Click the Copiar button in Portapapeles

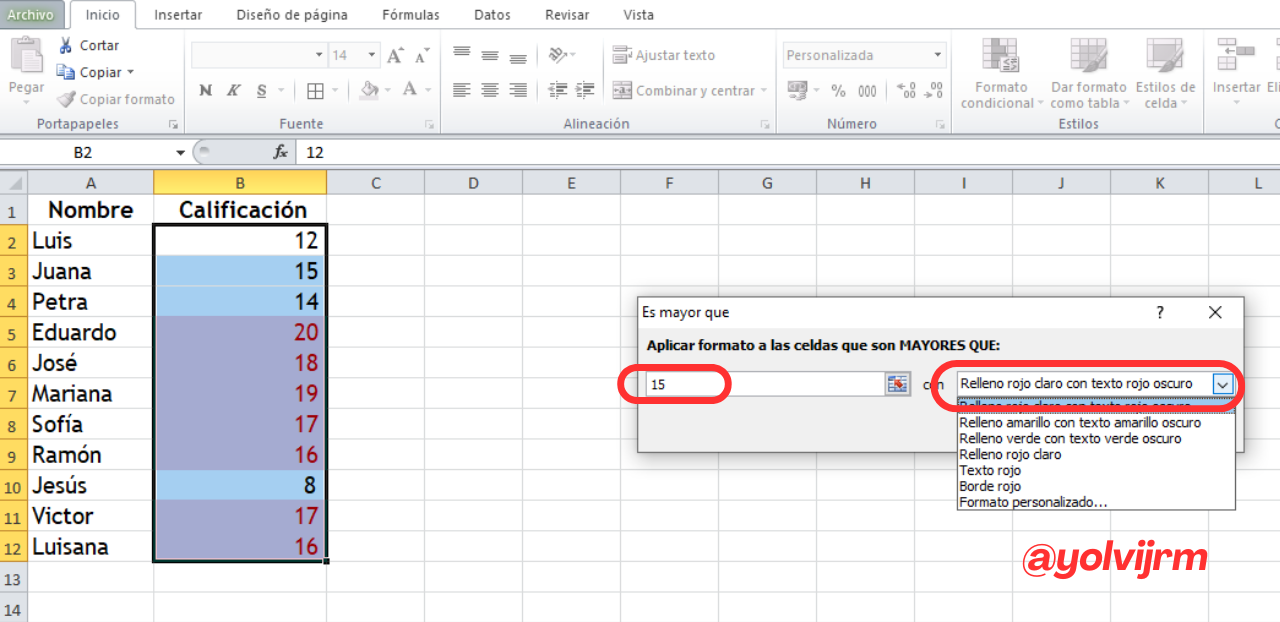click(88, 72)
